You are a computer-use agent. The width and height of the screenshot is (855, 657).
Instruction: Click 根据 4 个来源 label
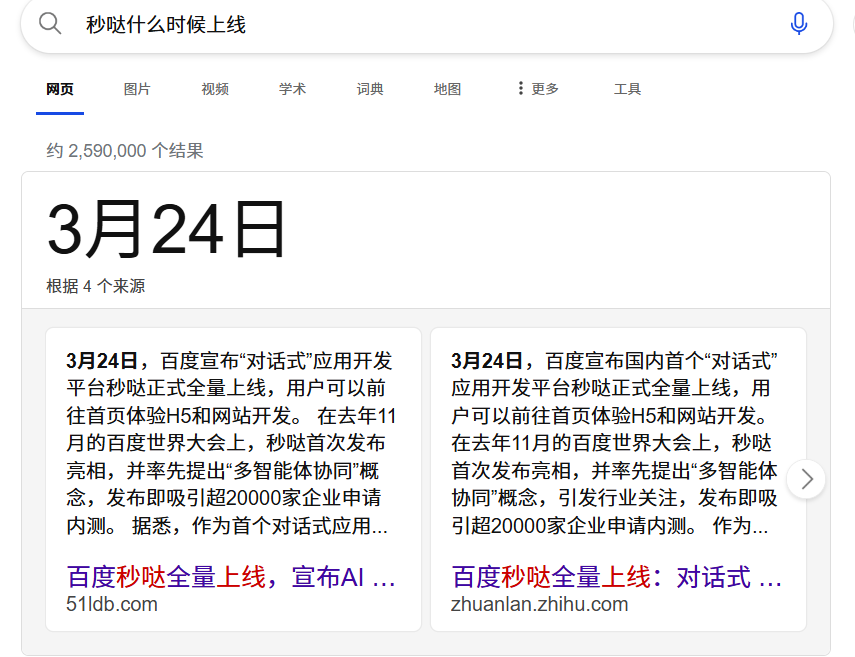coord(95,286)
